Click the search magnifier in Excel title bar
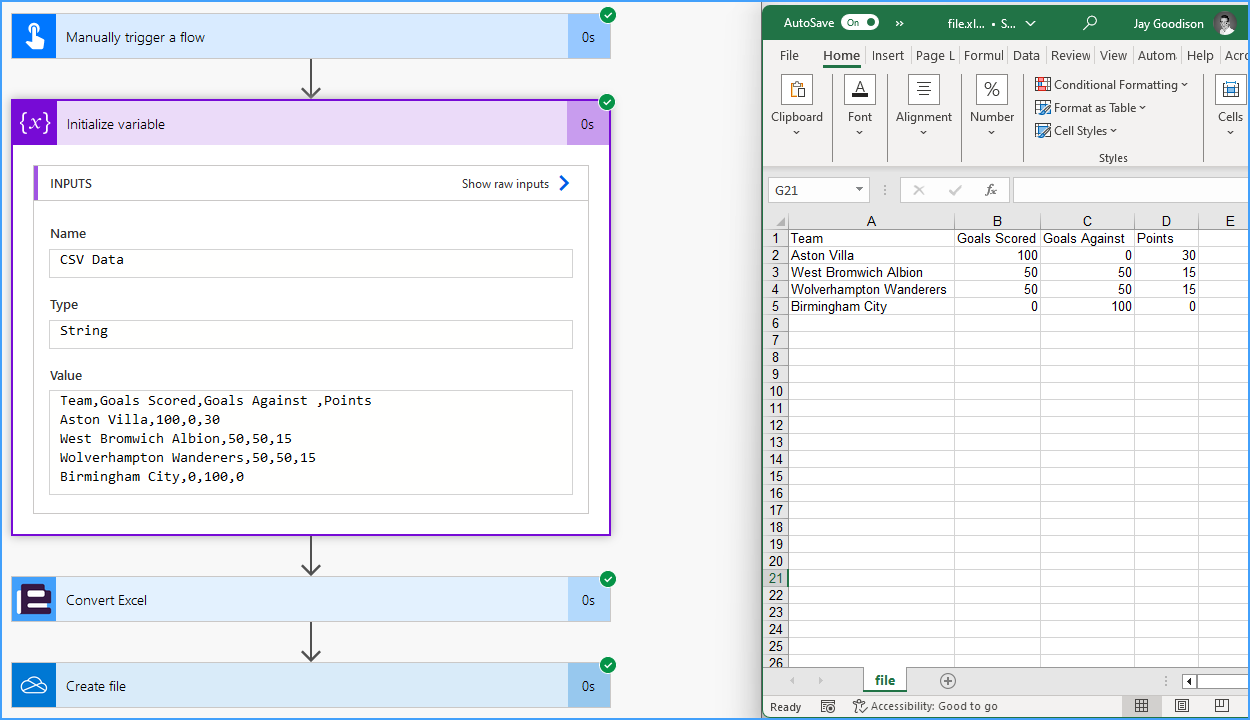The width and height of the screenshot is (1250, 720). click(x=1090, y=22)
